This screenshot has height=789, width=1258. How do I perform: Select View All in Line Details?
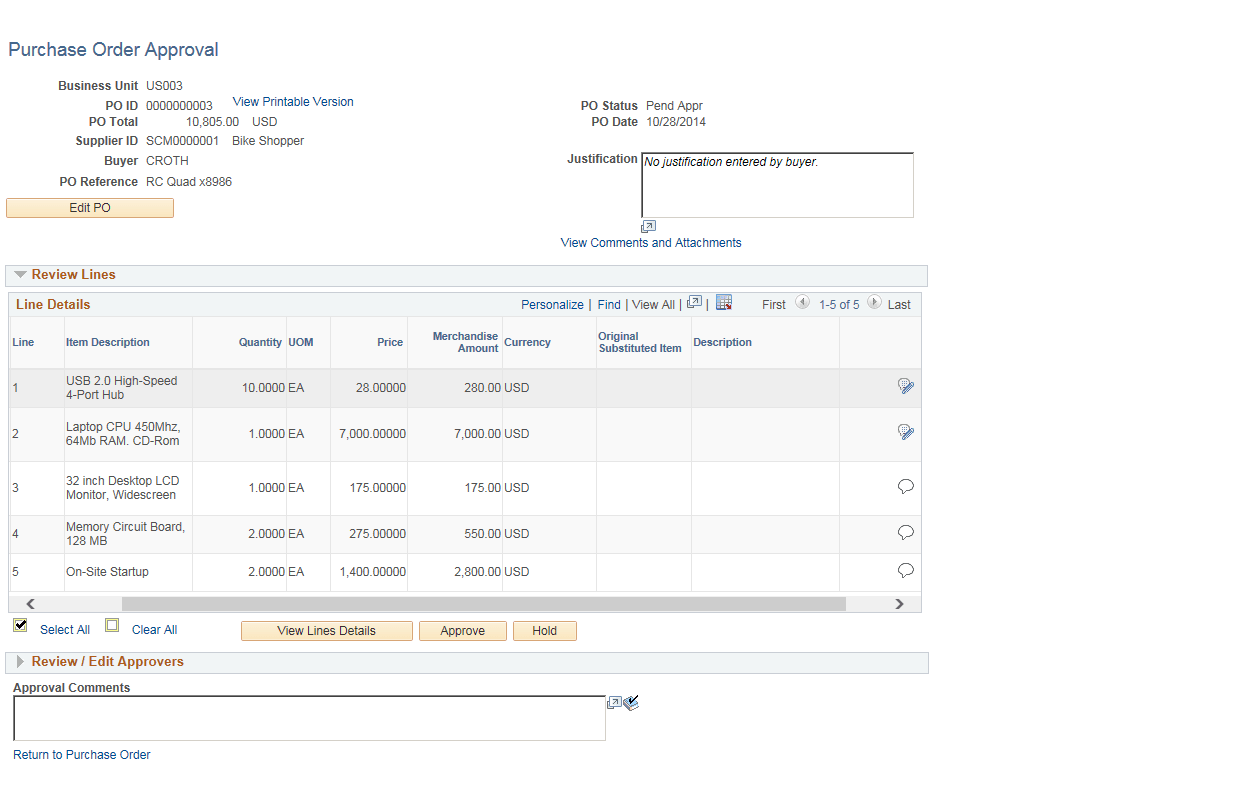pyautogui.click(x=653, y=304)
